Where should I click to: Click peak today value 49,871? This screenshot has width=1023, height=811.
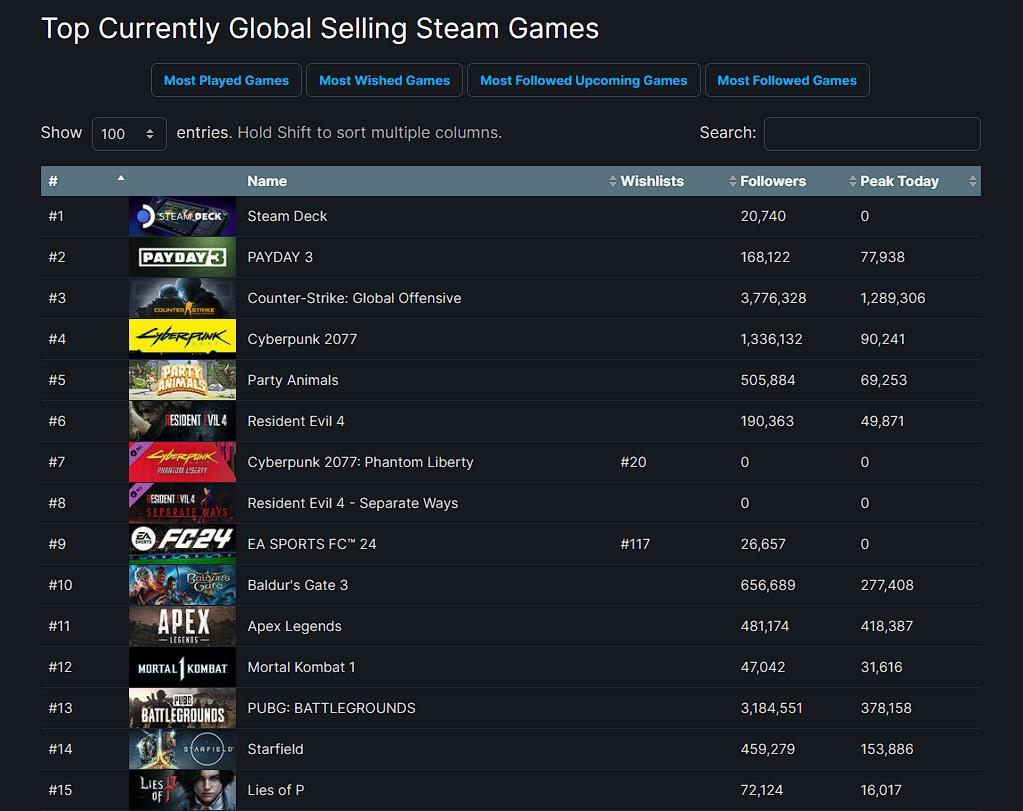tap(882, 421)
